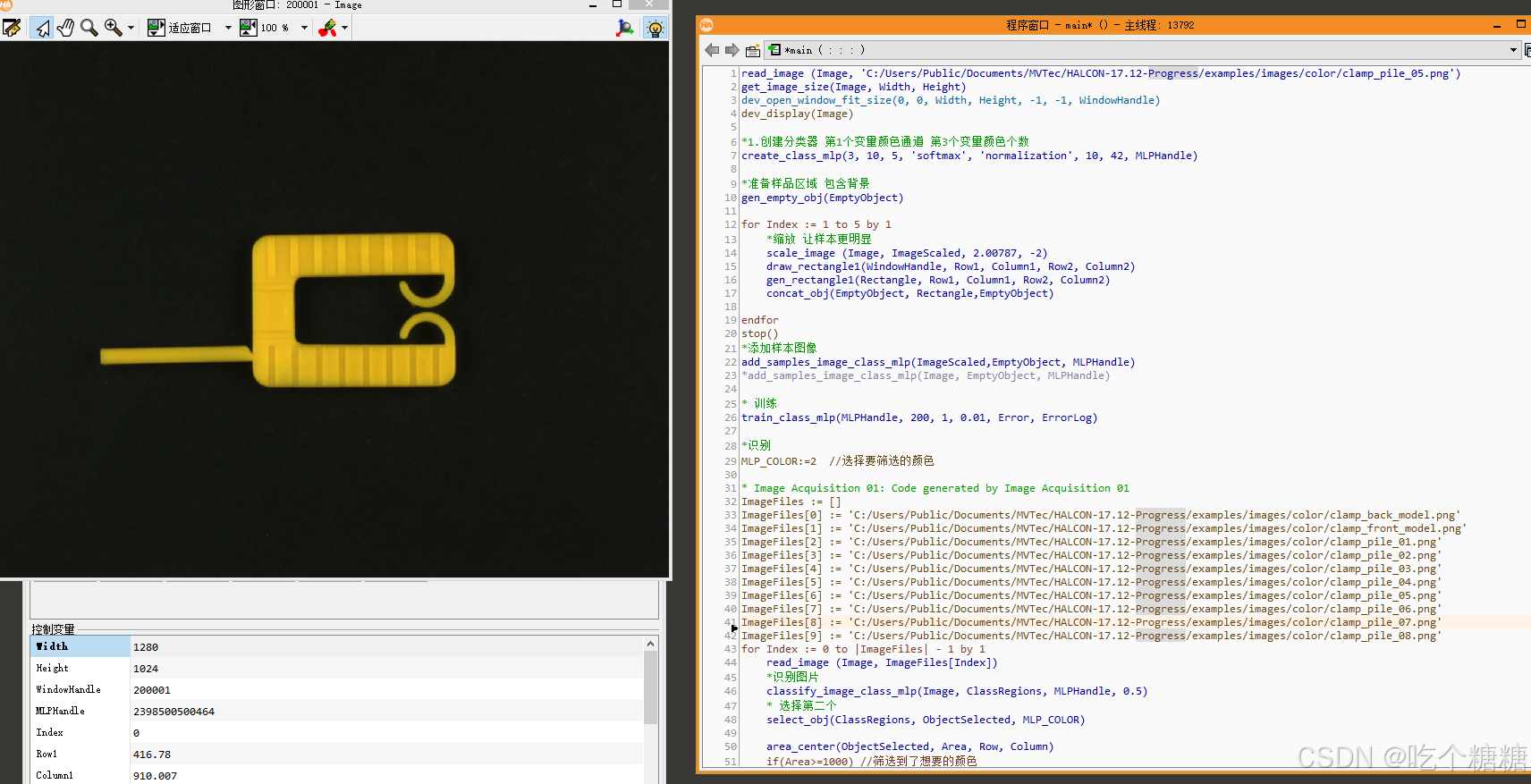Click the stop() statement on line 20
This screenshot has width=1531, height=784.
click(760, 333)
